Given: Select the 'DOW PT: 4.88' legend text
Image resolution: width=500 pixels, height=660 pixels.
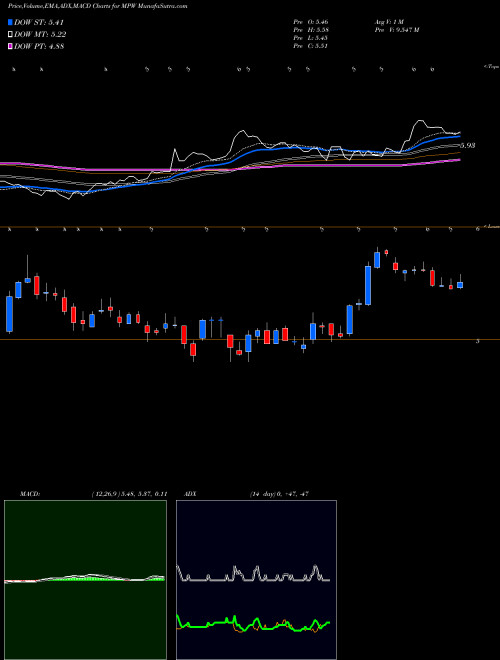Looking at the screenshot, I should point(39,47).
